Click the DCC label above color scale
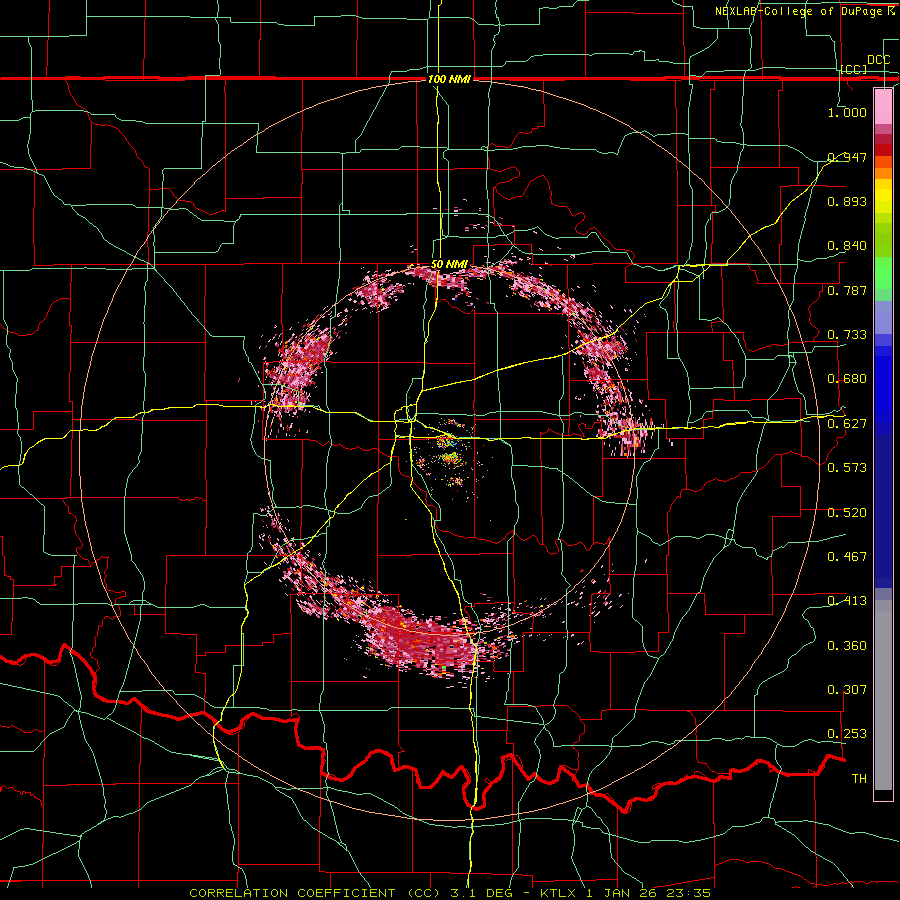The height and width of the screenshot is (900, 900). (878, 60)
